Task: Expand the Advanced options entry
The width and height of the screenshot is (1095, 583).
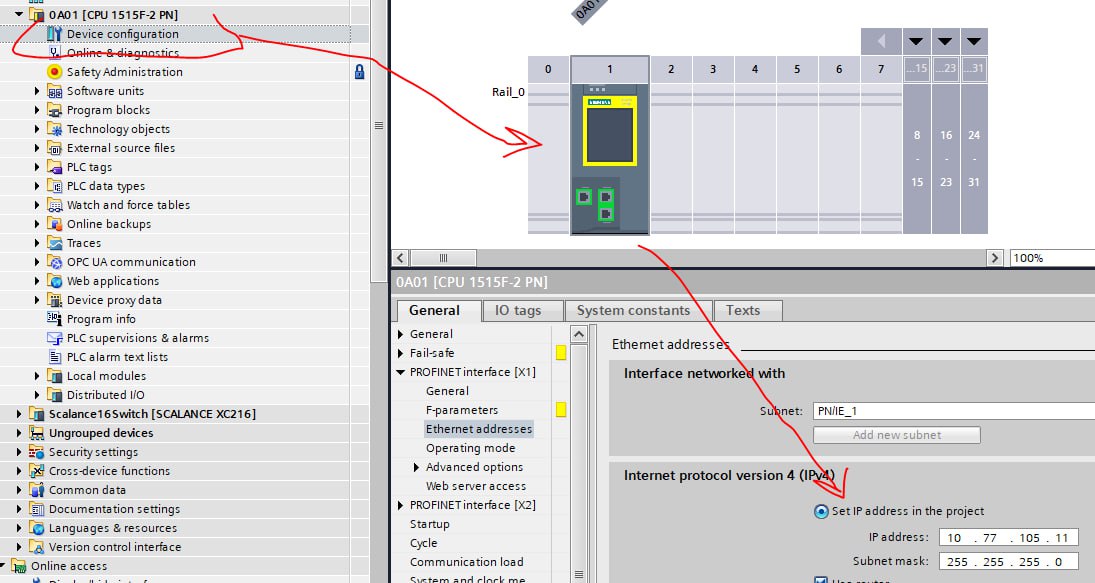Action: (416, 467)
